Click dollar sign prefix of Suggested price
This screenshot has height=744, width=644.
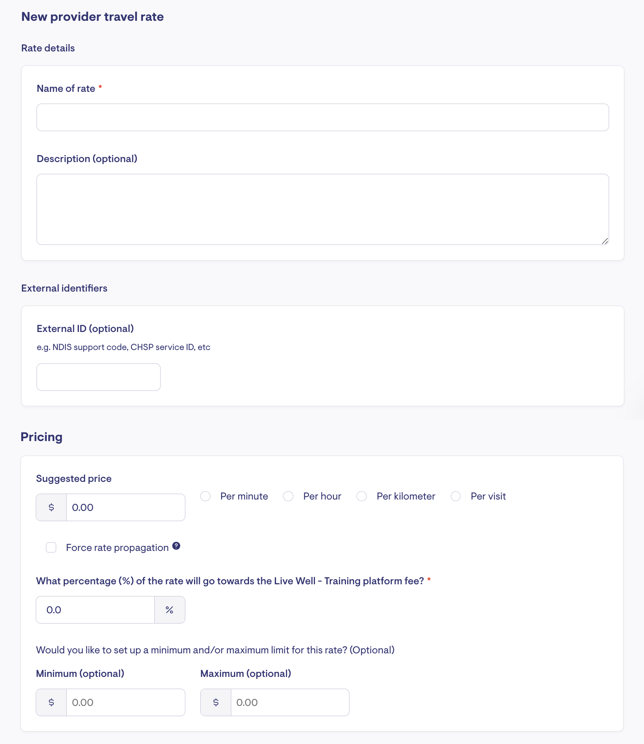click(51, 507)
